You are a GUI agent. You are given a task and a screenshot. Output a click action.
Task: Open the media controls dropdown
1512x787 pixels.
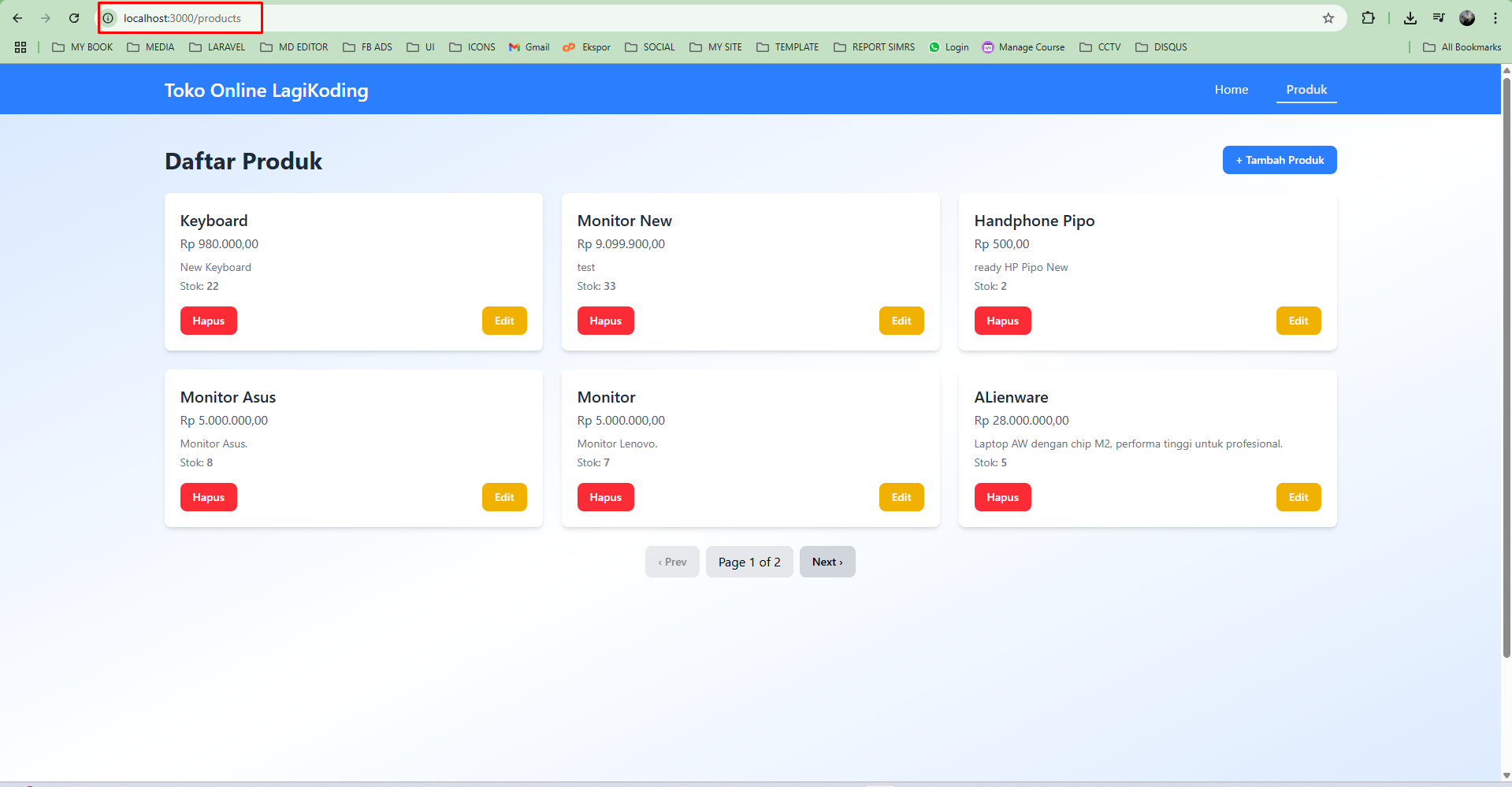pos(1439,17)
